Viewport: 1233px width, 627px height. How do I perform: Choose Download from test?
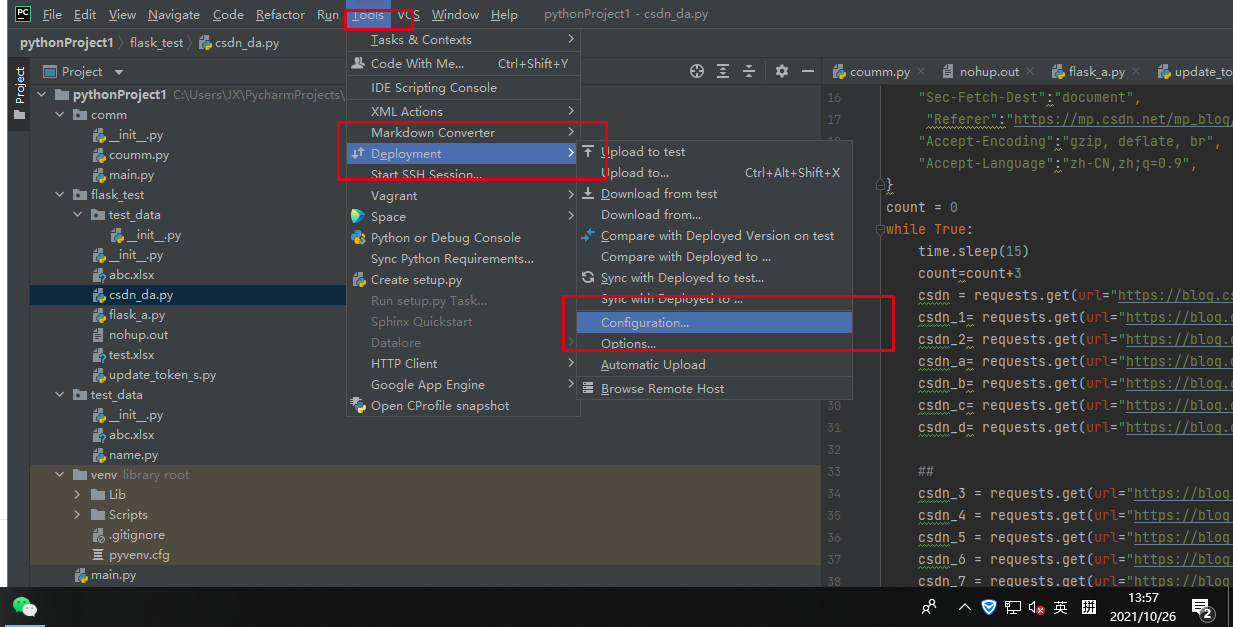click(x=714, y=193)
